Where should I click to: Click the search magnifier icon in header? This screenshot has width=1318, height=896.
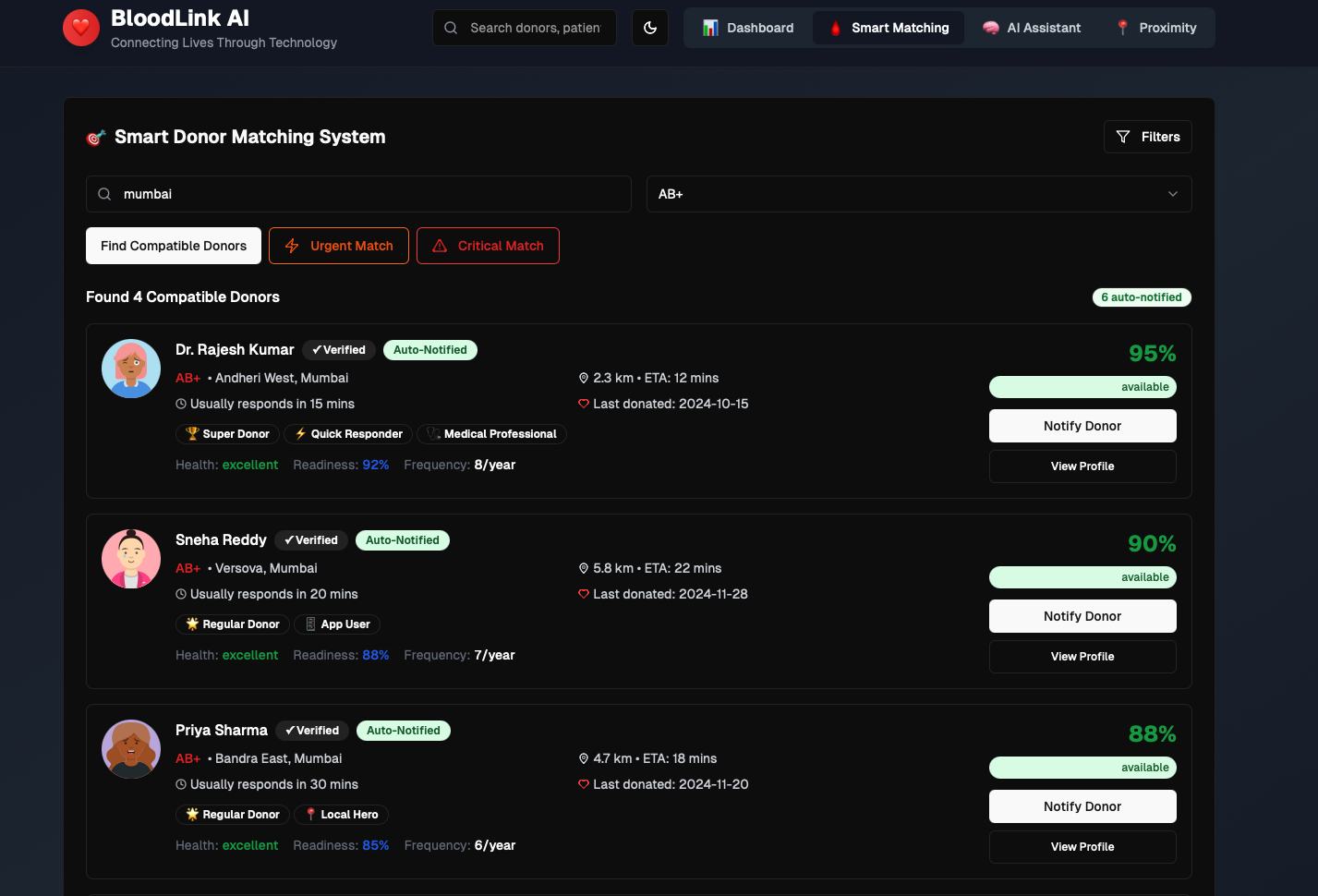pyautogui.click(x=451, y=28)
